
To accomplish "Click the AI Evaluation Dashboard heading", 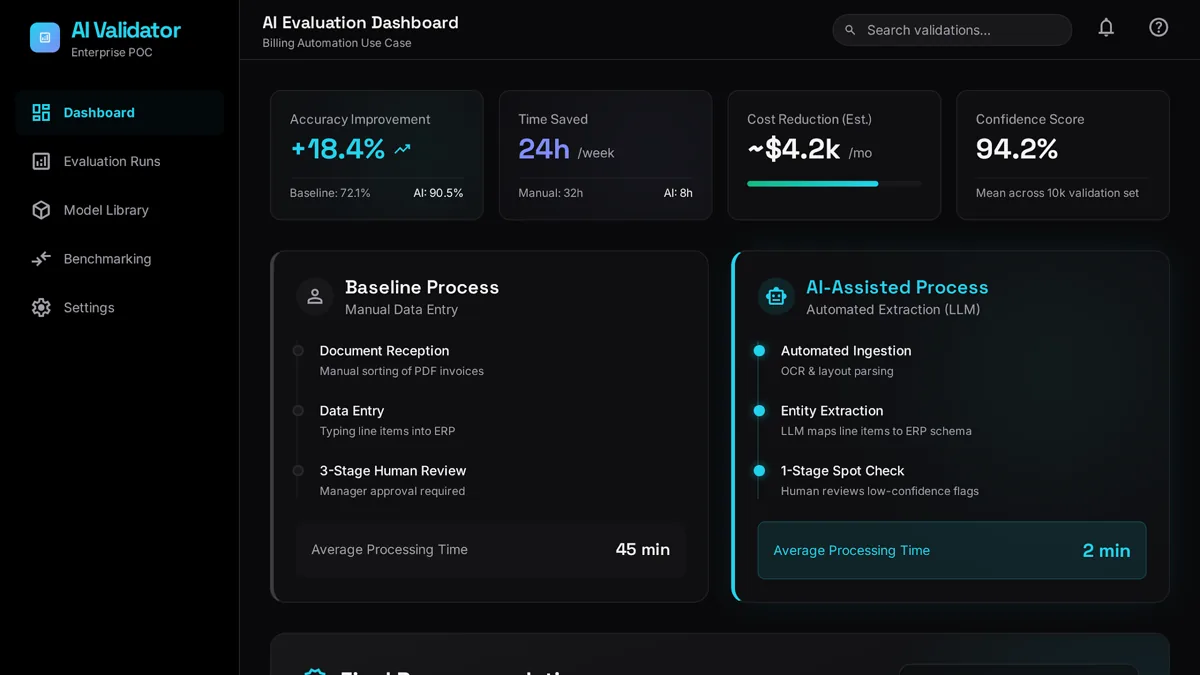I will 360,22.
